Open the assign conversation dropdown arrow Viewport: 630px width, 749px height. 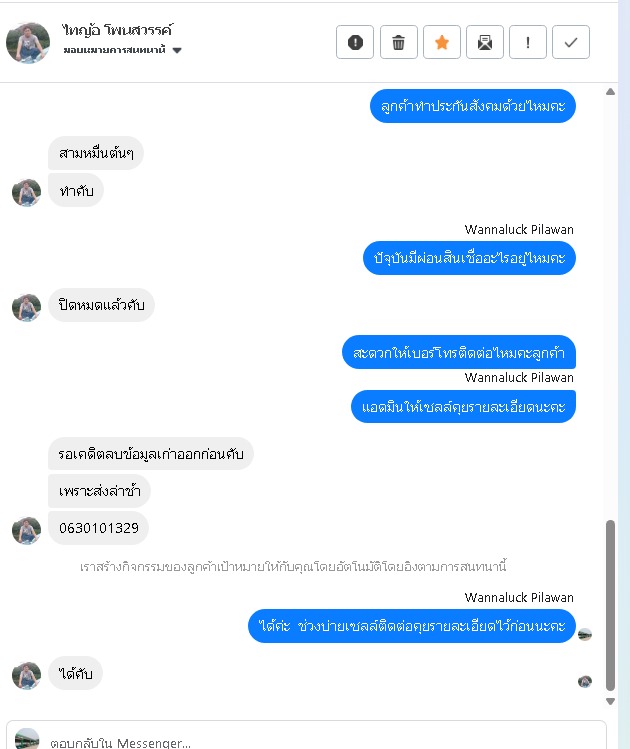coord(177,50)
